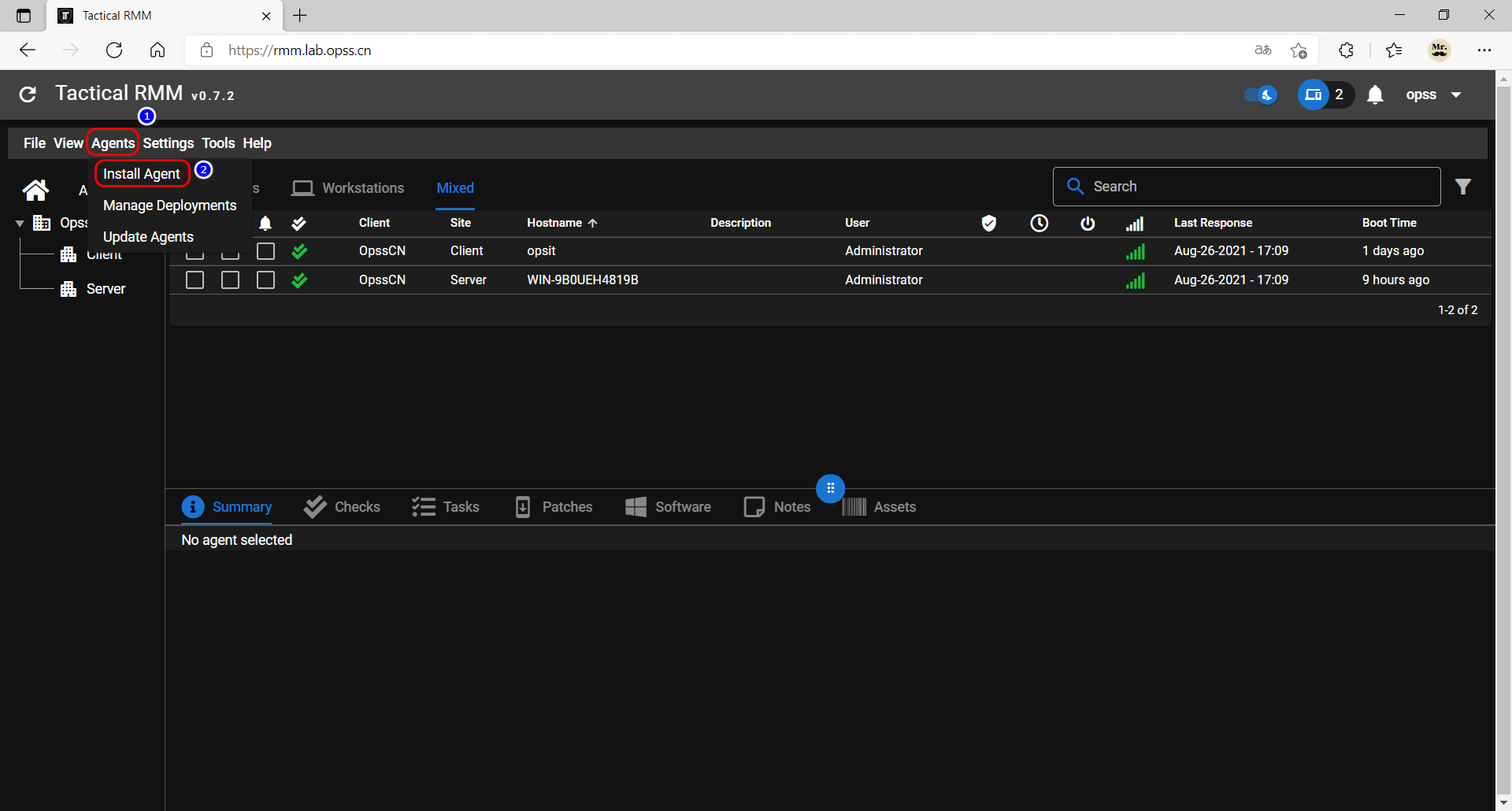The height and width of the screenshot is (811, 1512).
Task: Open the Tasks tab
Action: [445, 507]
